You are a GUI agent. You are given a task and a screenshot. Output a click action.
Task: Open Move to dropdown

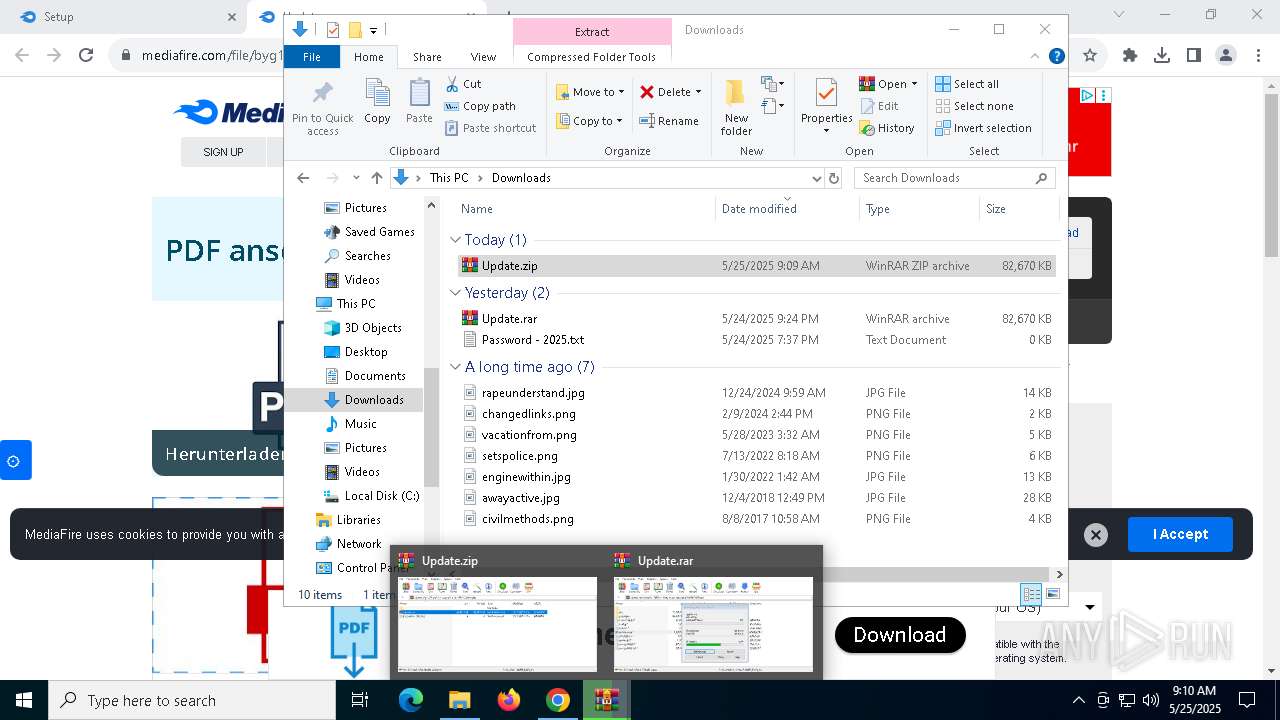pos(590,92)
